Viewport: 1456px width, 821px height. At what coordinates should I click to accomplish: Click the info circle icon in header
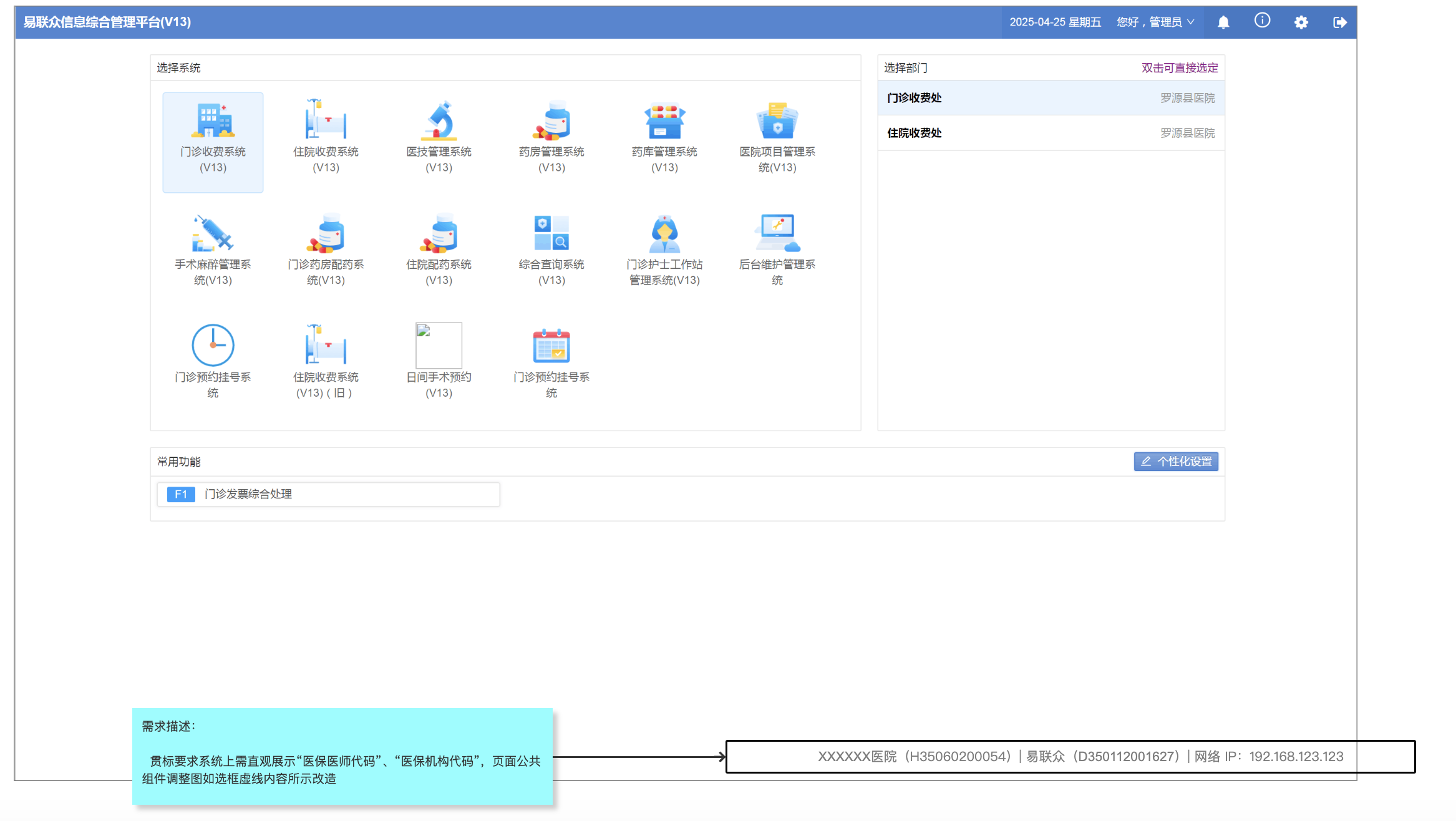[x=1262, y=21]
